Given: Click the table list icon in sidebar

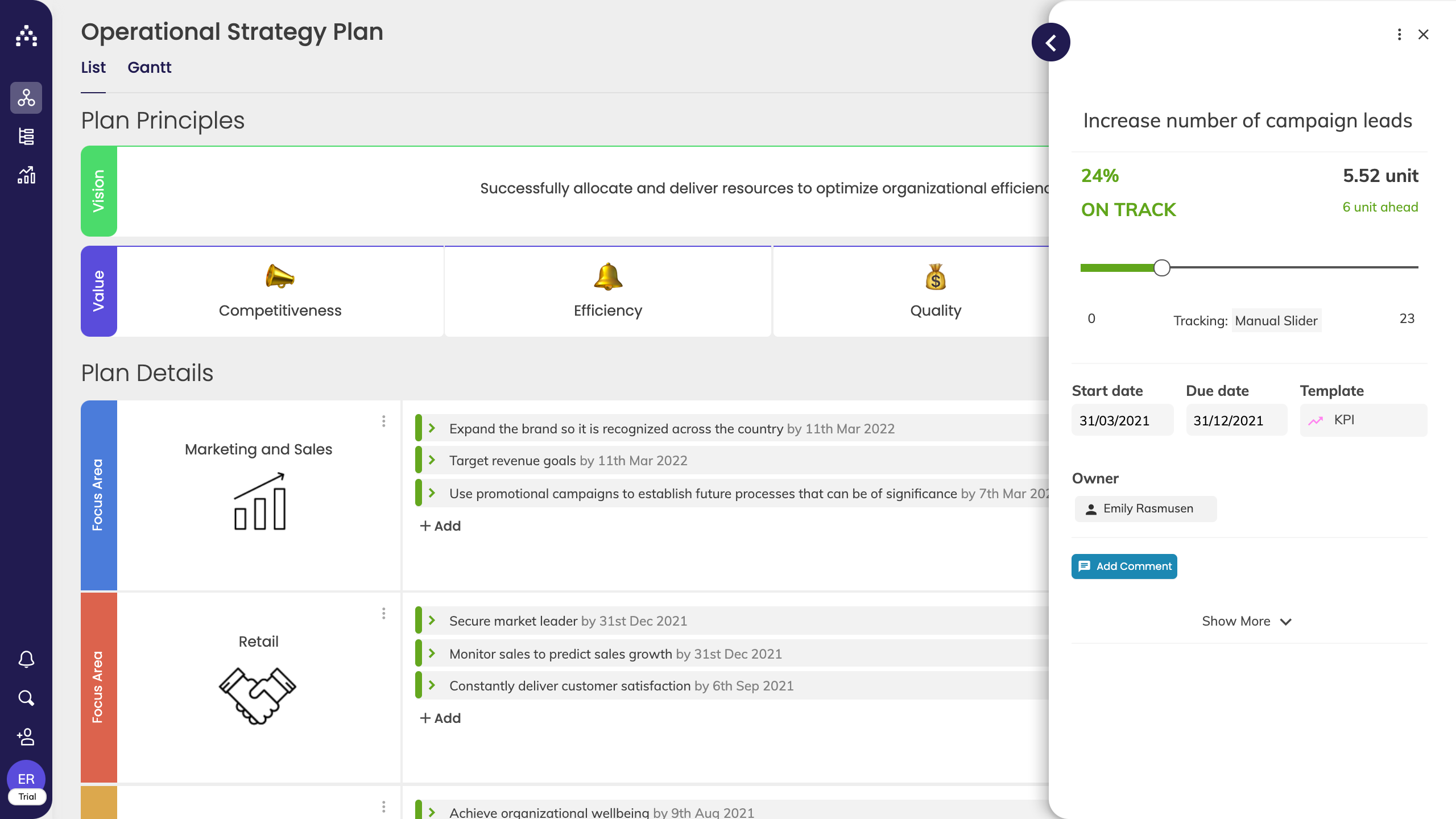Looking at the screenshot, I should [x=26, y=136].
